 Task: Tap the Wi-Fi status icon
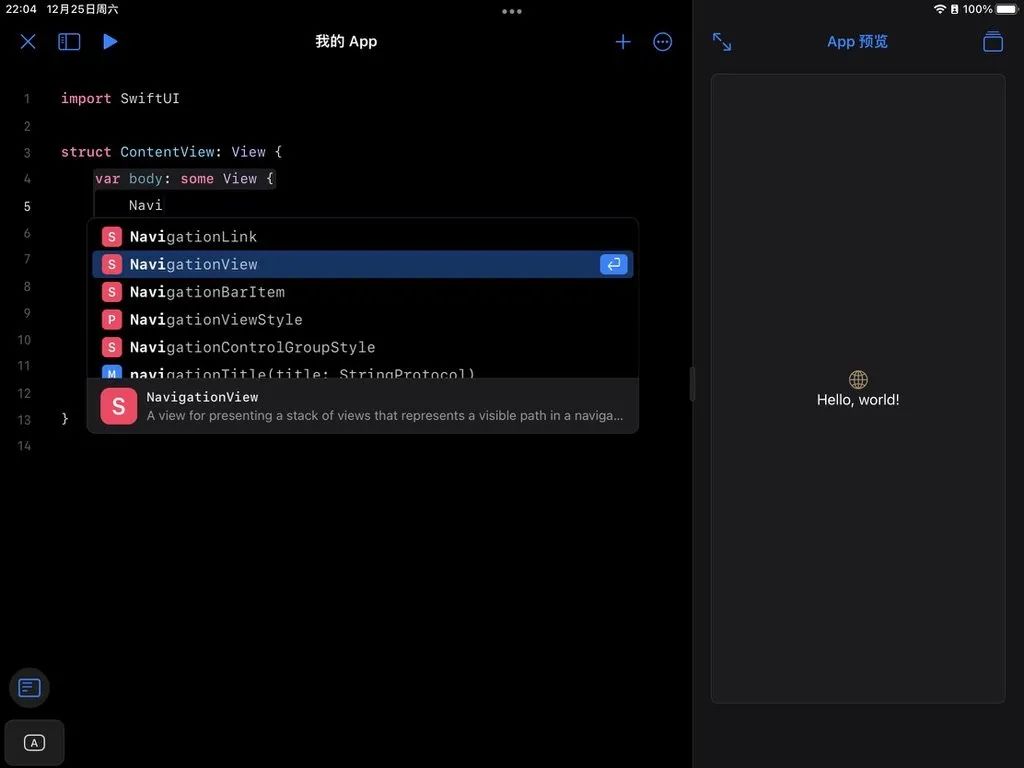[x=940, y=9]
